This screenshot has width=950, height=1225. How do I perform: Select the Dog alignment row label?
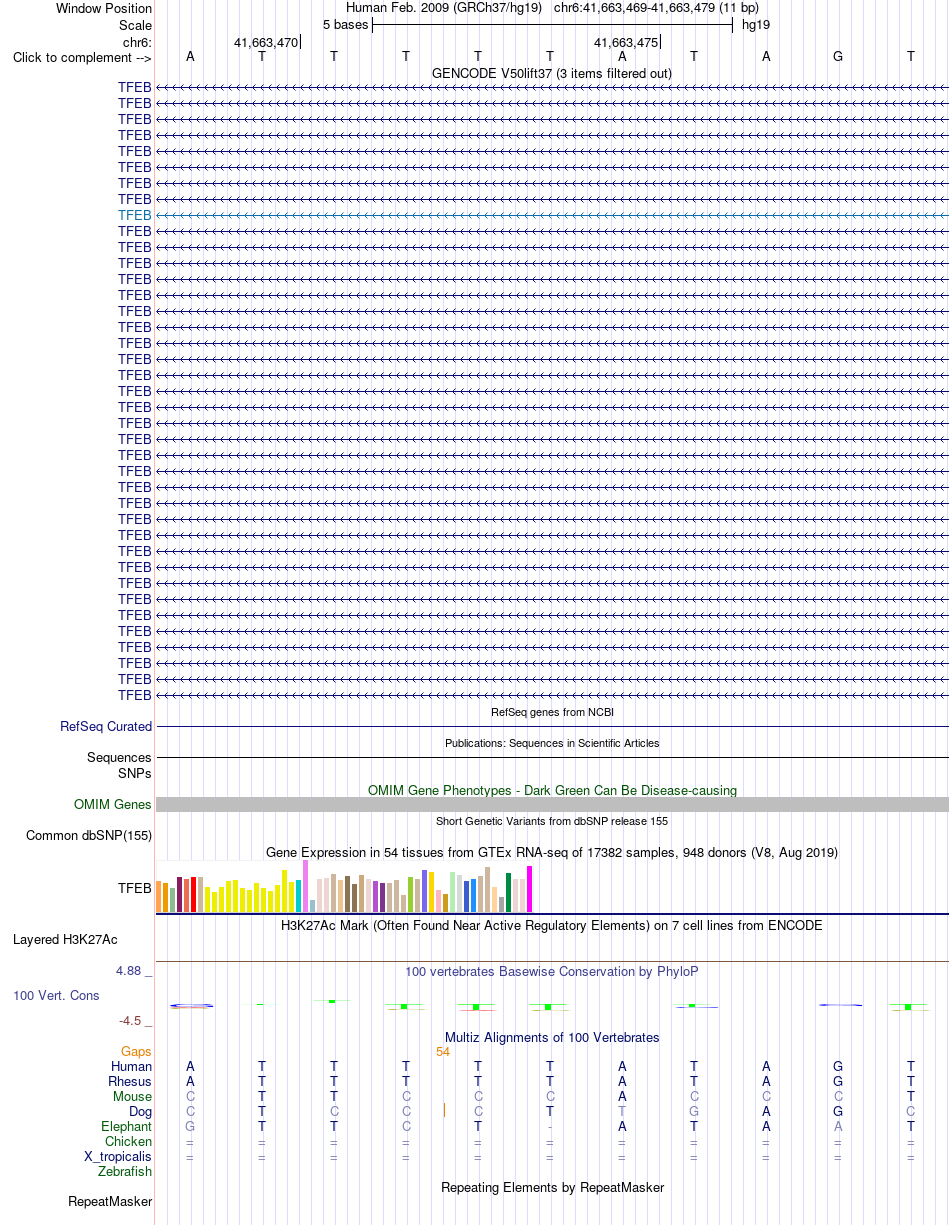click(140, 1112)
